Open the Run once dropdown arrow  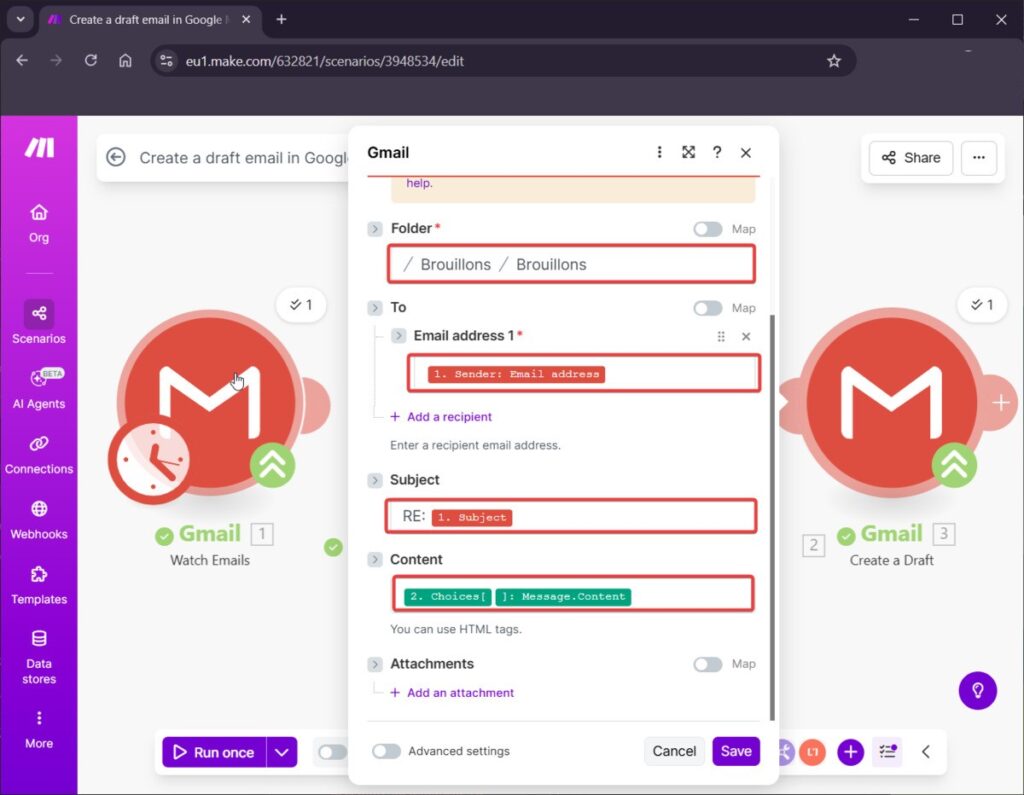(283, 752)
